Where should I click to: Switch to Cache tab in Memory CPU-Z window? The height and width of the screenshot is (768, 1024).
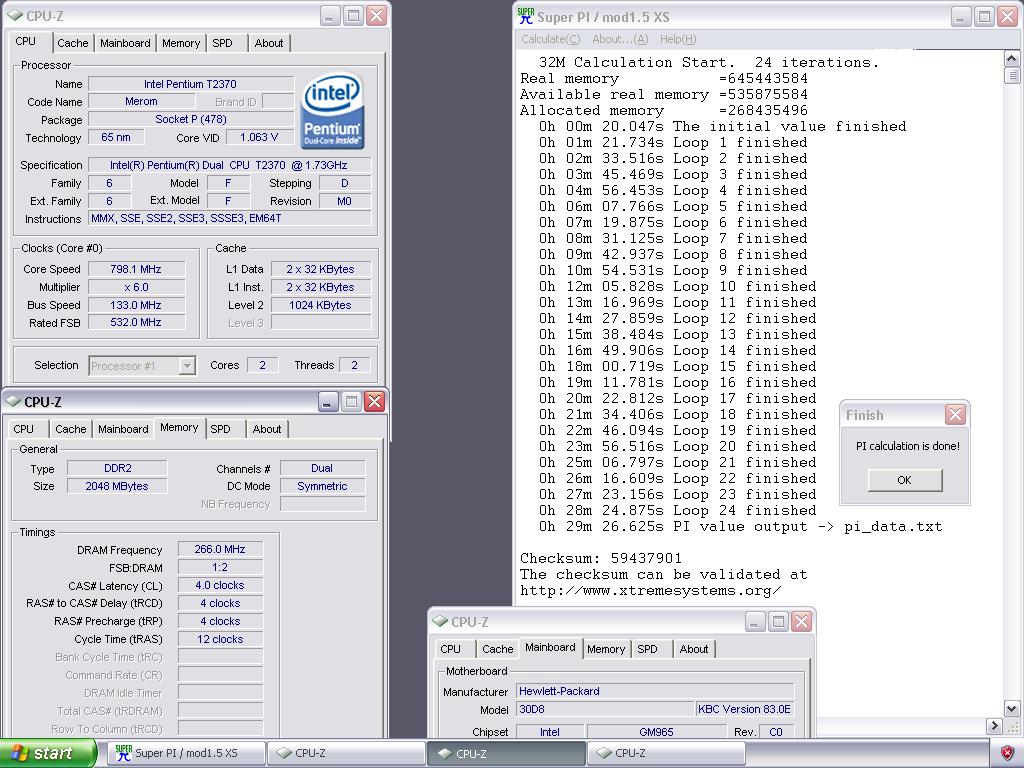(x=71, y=429)
